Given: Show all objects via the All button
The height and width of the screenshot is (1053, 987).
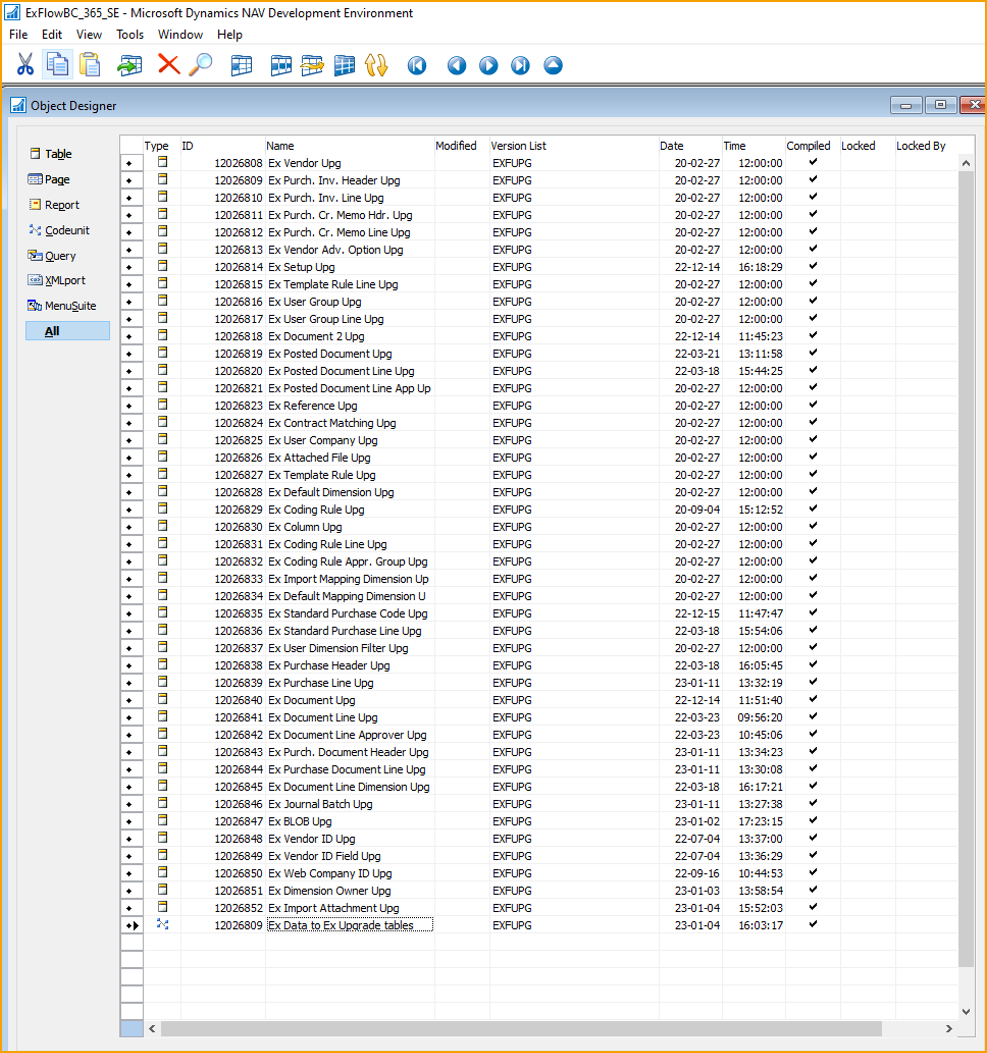Looking at the screenshot, I should pos(66,330).
